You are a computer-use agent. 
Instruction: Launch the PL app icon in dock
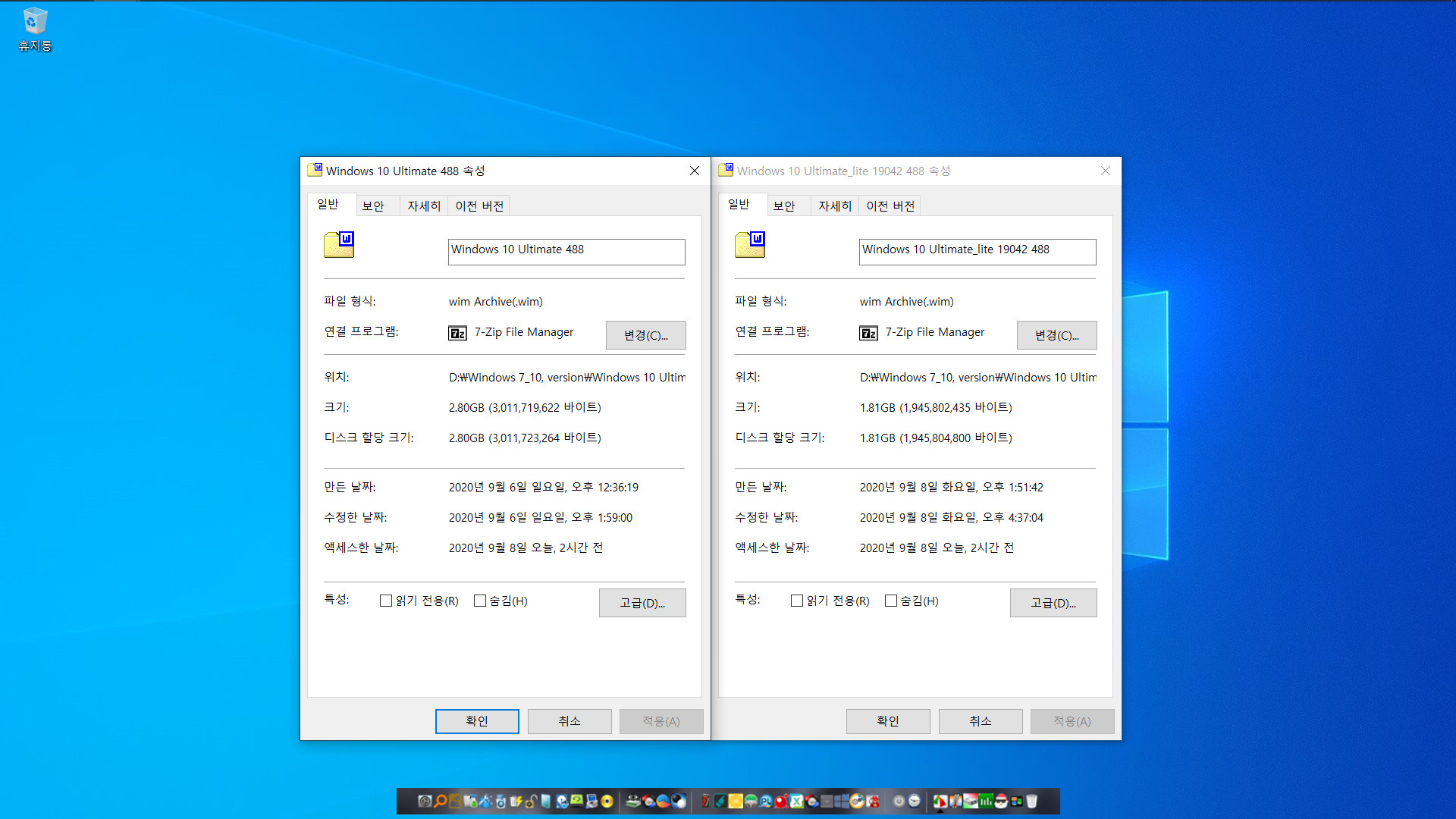click(x=766, y=801)
